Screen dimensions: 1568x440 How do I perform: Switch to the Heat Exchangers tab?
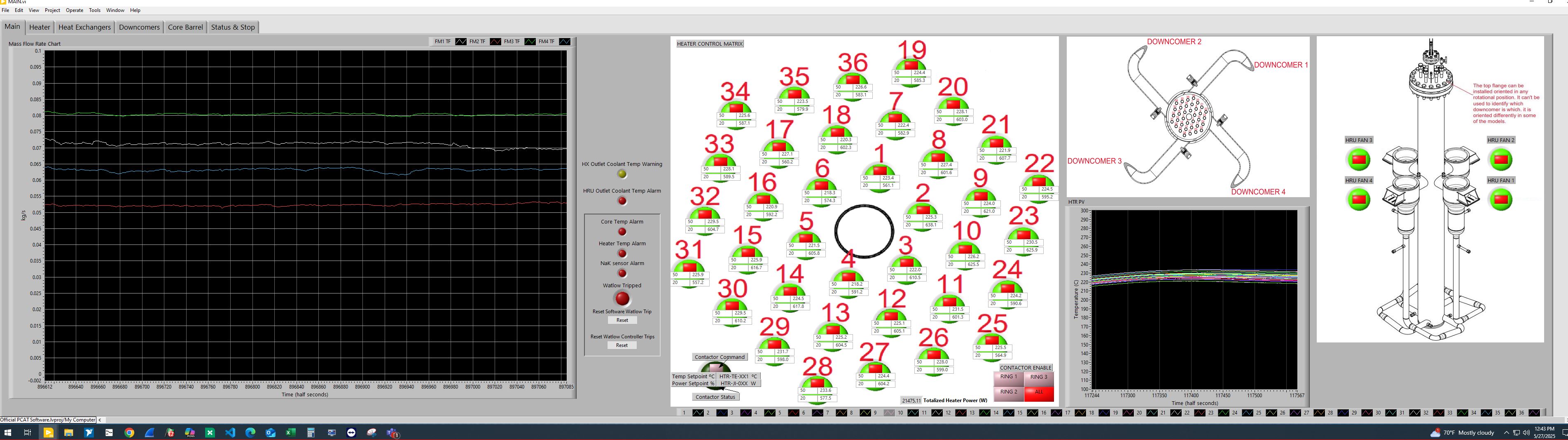84,27
